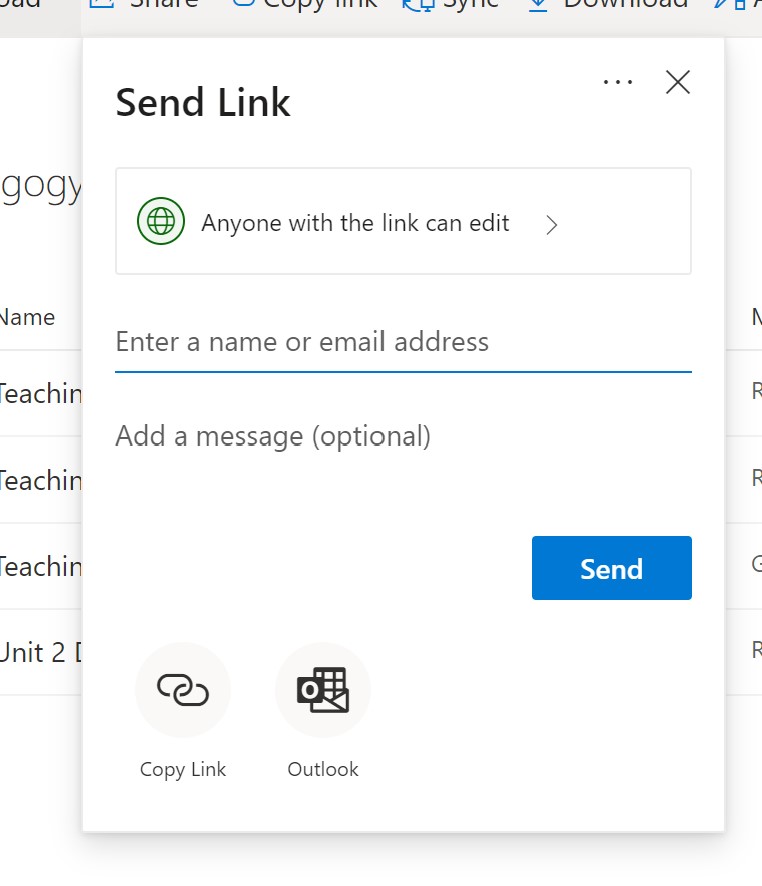The width and height of the screenshot is (762, 886).
Task: Open the first Teaching file in the list
Action: coord(40,393)
